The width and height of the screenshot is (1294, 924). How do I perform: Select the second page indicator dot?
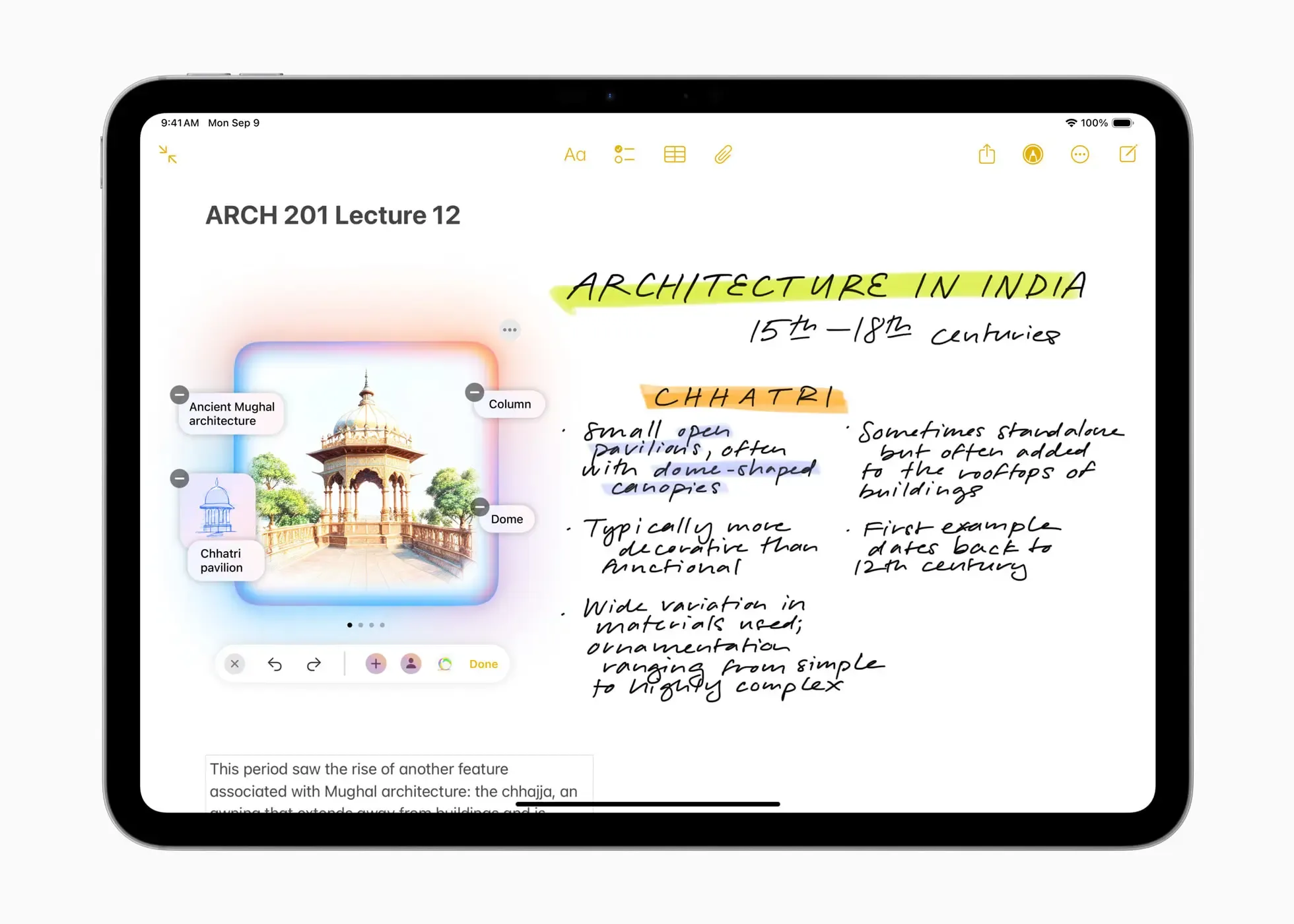(360, 624)
